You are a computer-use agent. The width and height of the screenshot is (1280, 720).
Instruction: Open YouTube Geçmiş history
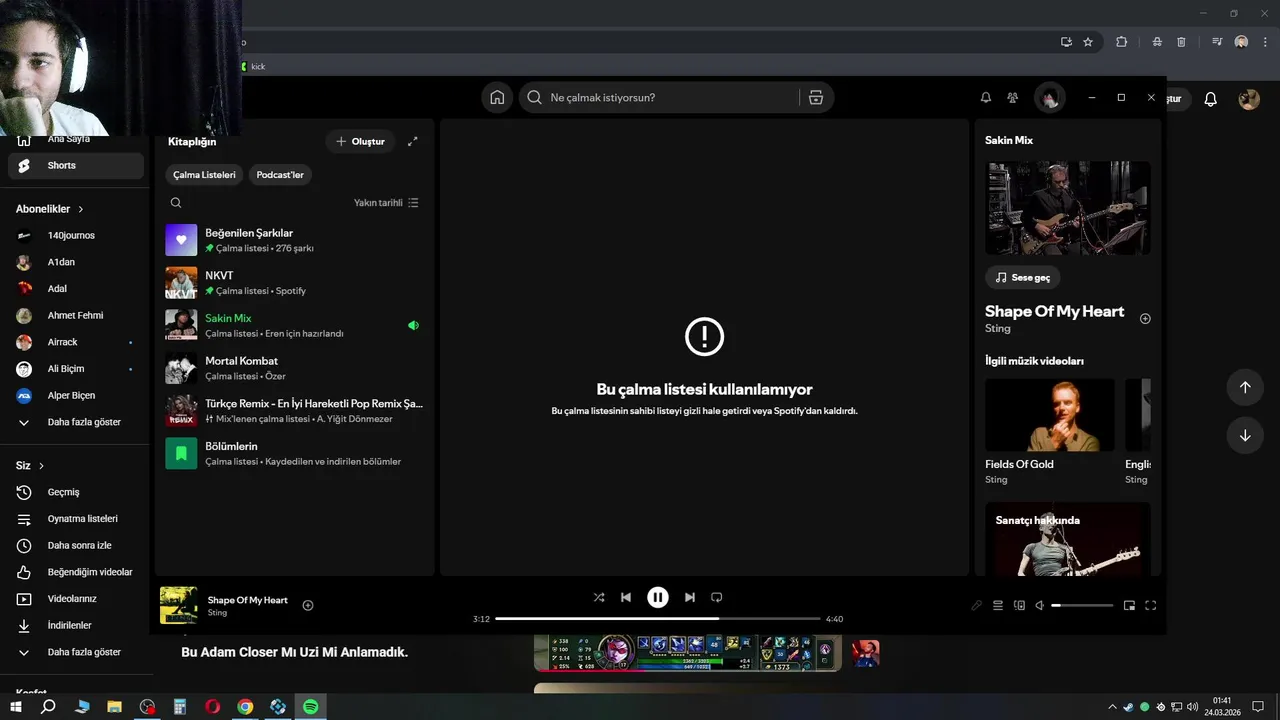[76, 492]
